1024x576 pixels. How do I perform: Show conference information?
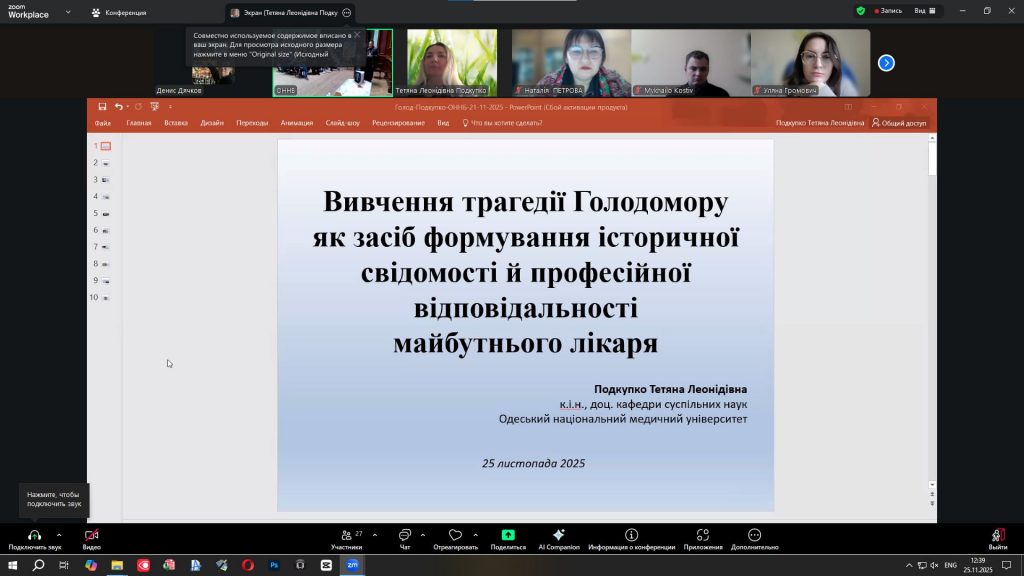click(x=631, y=536)
